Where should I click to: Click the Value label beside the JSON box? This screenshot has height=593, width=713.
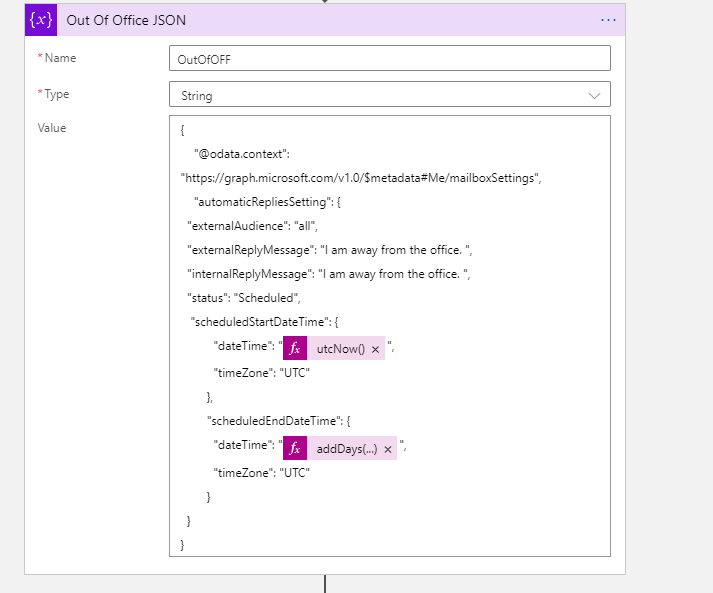(x=51, y=128)
